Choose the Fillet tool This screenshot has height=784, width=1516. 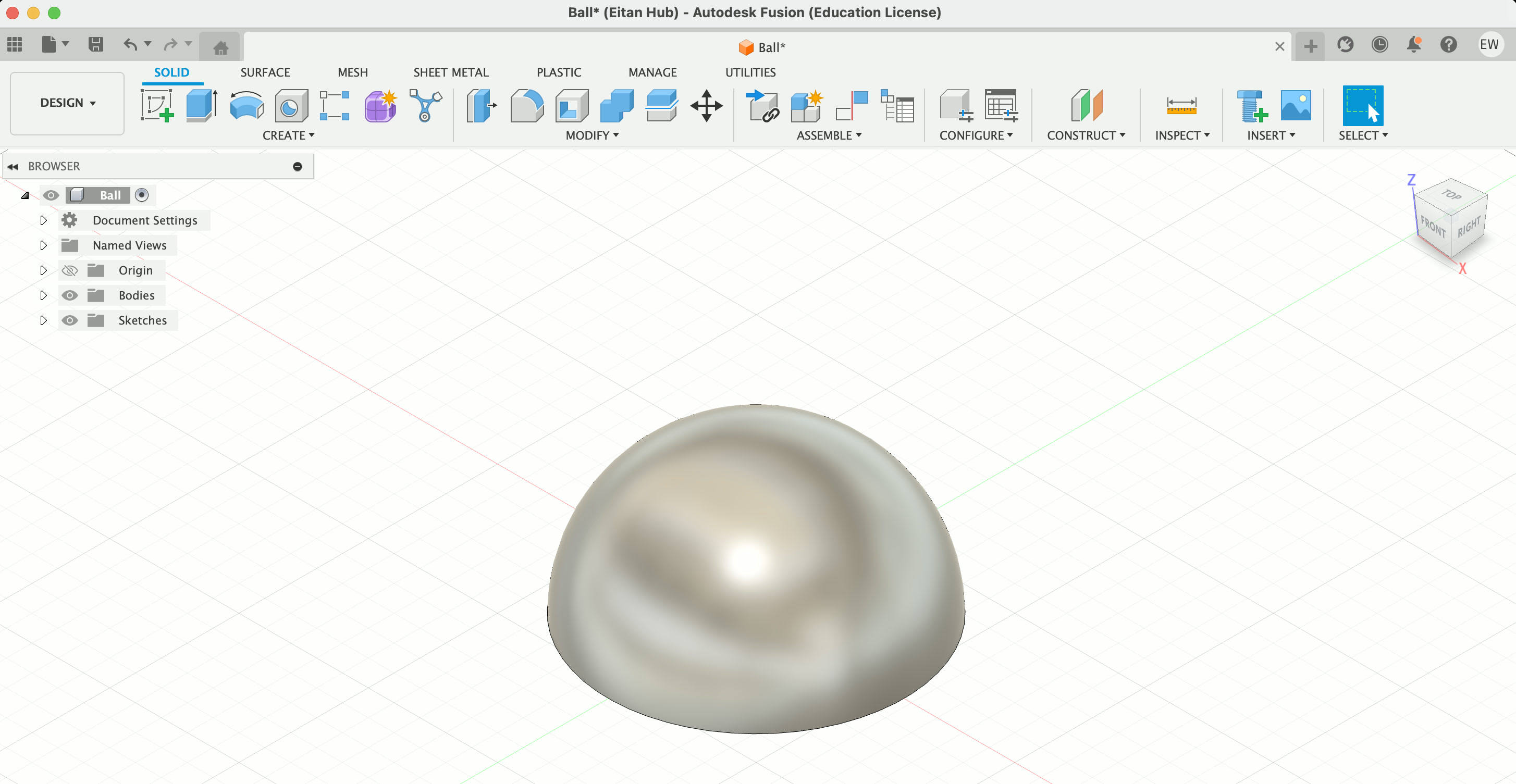coord(526,106)
